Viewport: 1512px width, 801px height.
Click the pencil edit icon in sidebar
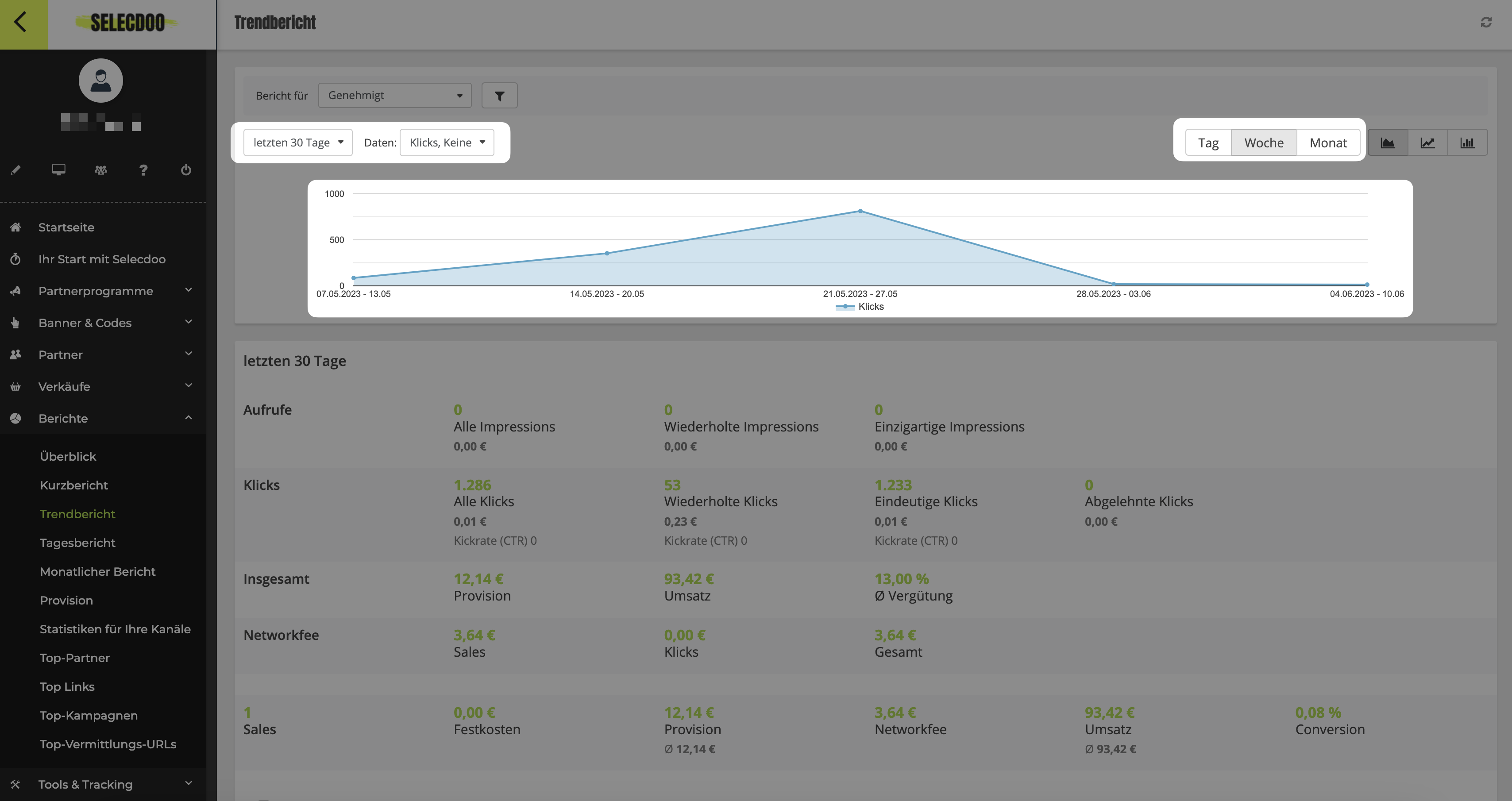click(16, 169)
